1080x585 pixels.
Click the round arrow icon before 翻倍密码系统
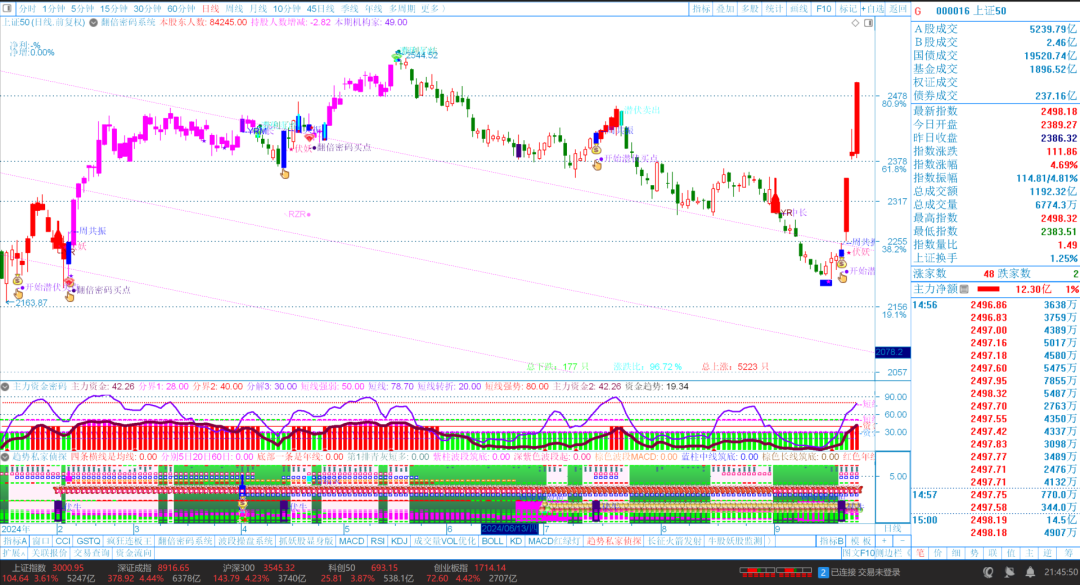[x=94, y=23]
